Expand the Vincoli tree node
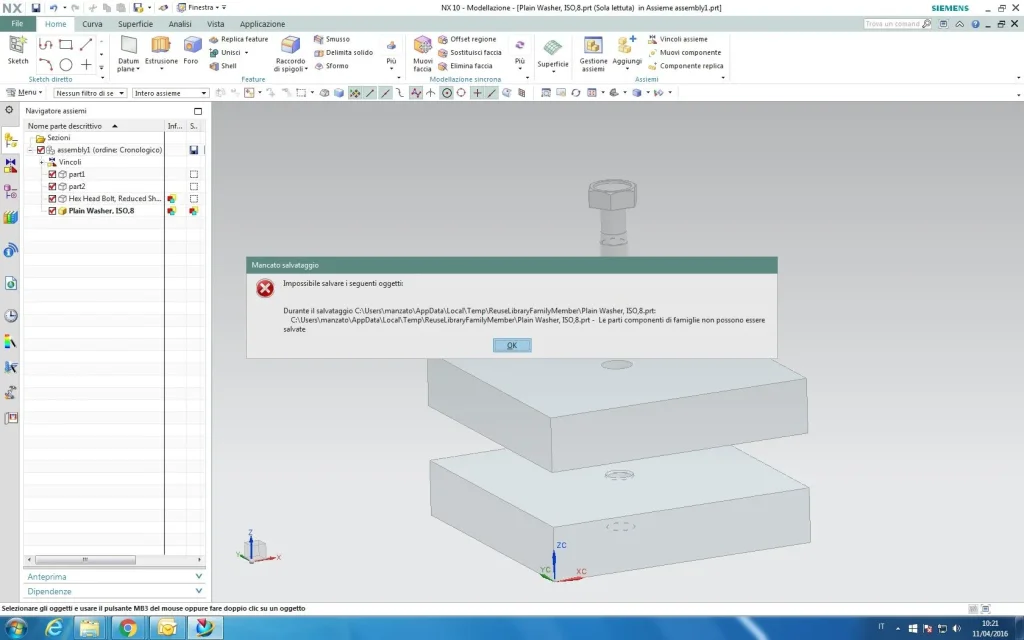 point(42,162)
